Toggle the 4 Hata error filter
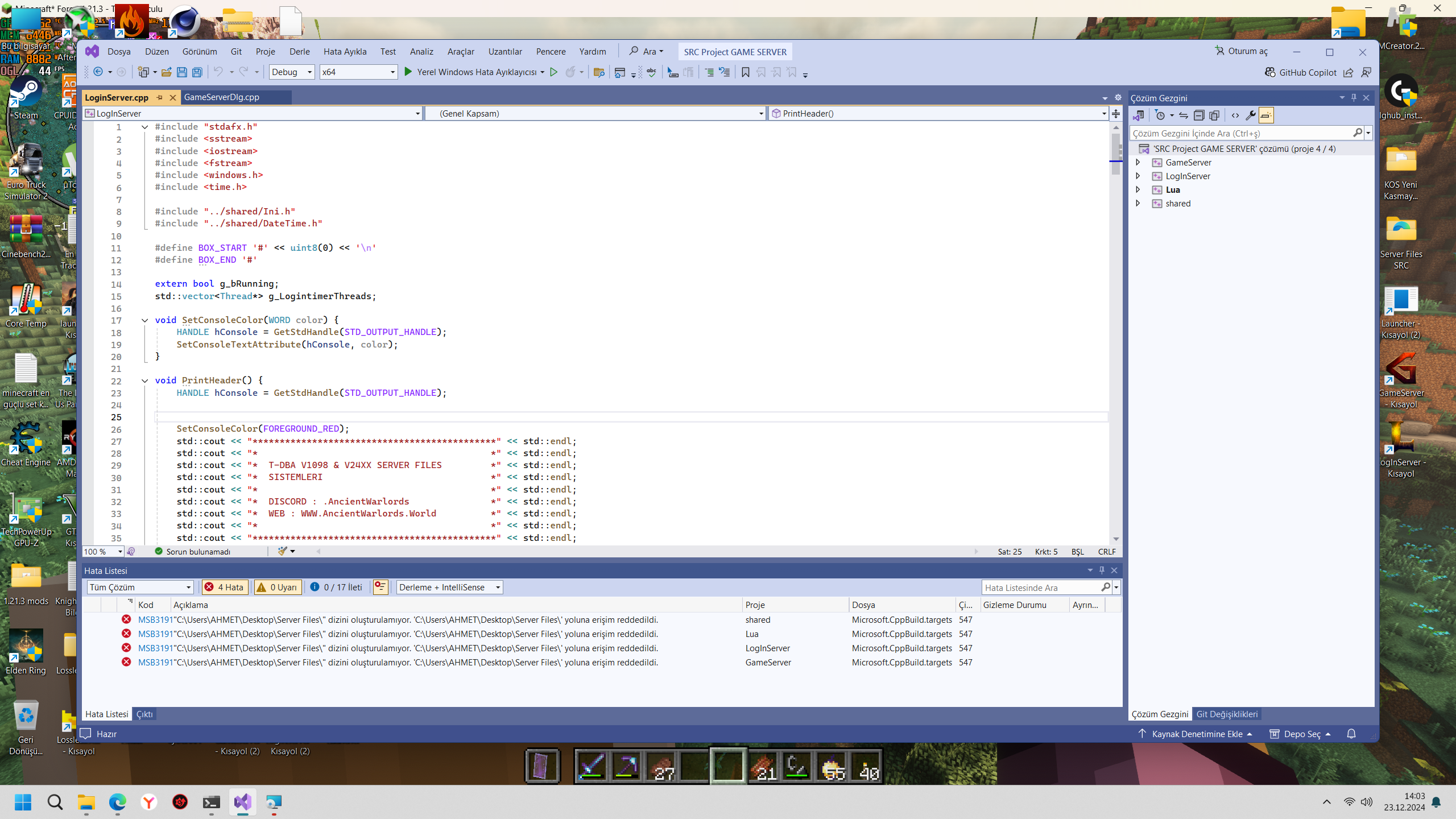This screenshot has width=1456, height=819. 224,587
